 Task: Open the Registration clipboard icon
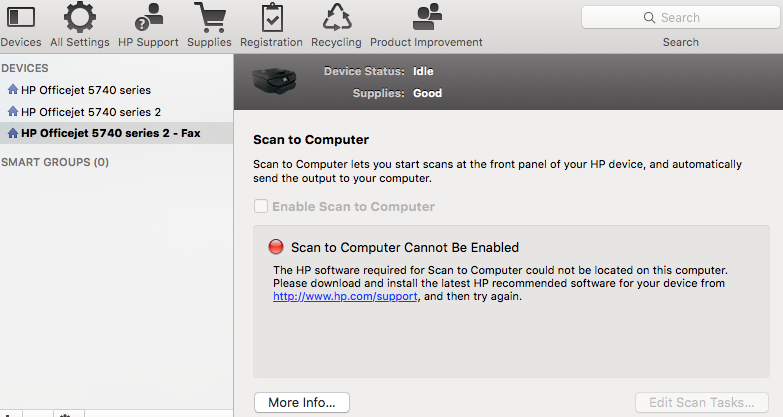[x=272, y=18]
